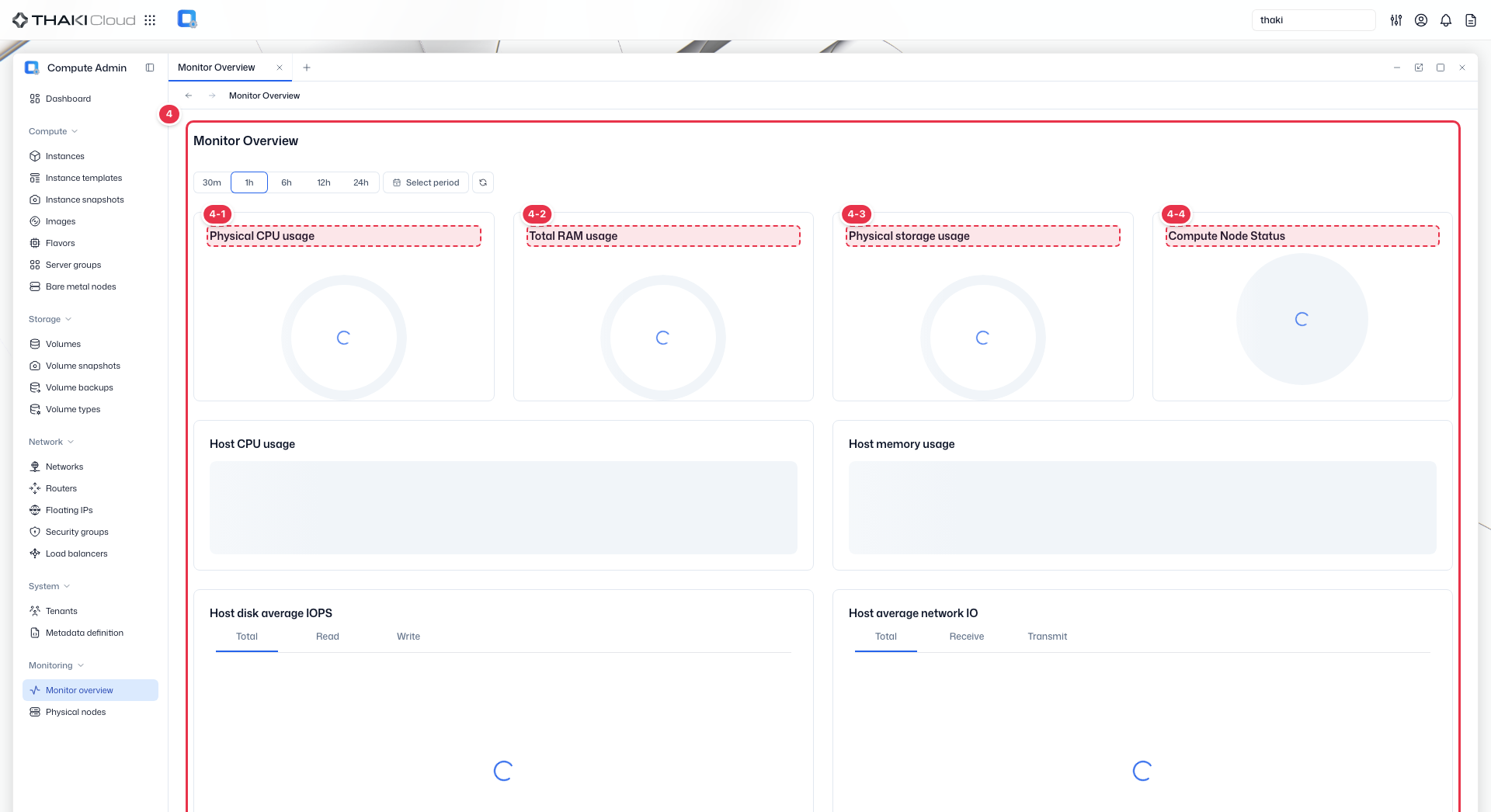Open the settings sliders icon in header
This screenshot has width=1491, height=812.
click(1396, 20)
